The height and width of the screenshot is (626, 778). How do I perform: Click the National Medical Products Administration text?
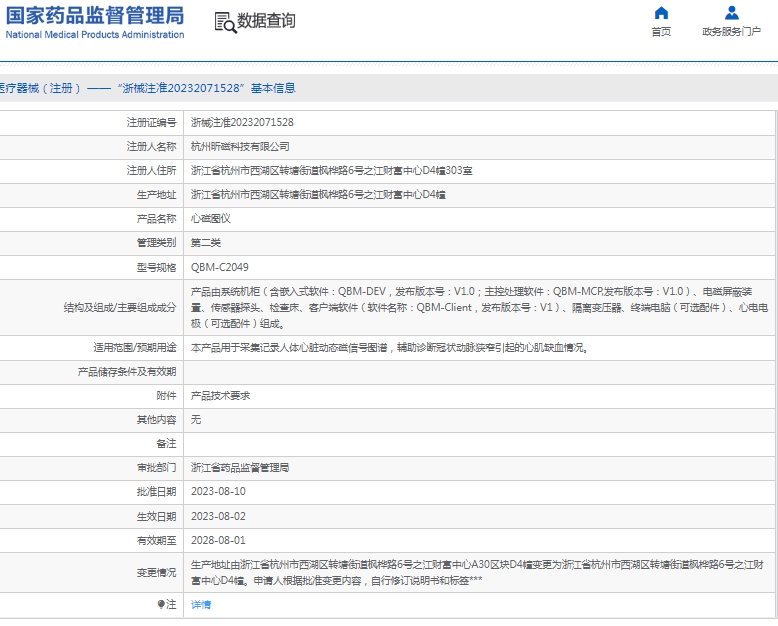95,35
